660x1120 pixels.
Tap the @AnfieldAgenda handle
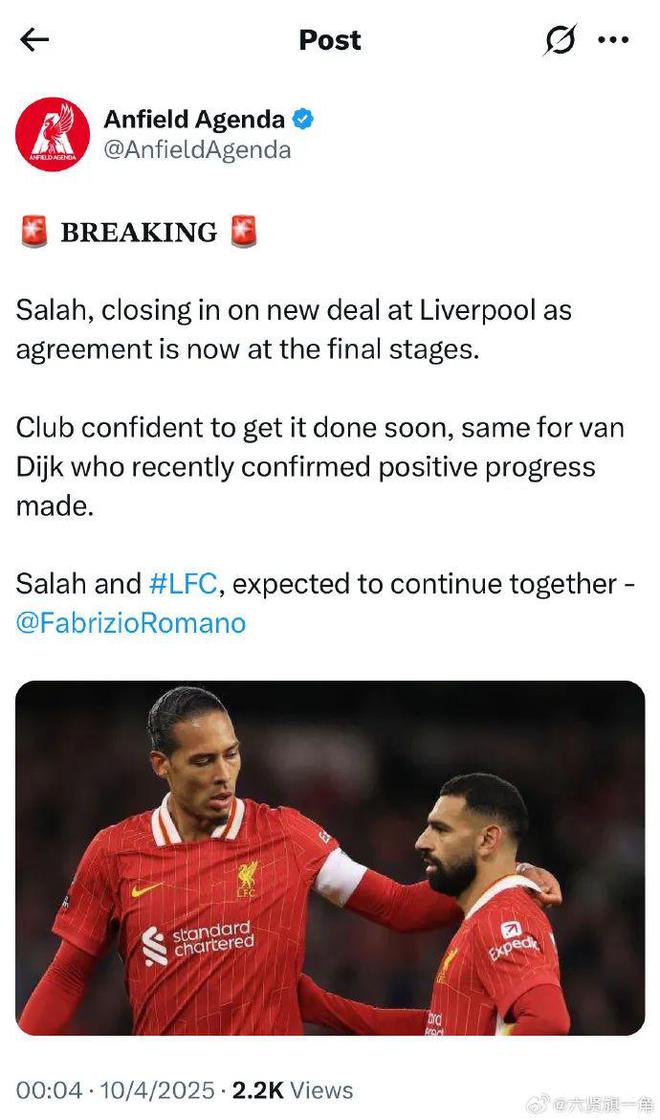(197, 150)
